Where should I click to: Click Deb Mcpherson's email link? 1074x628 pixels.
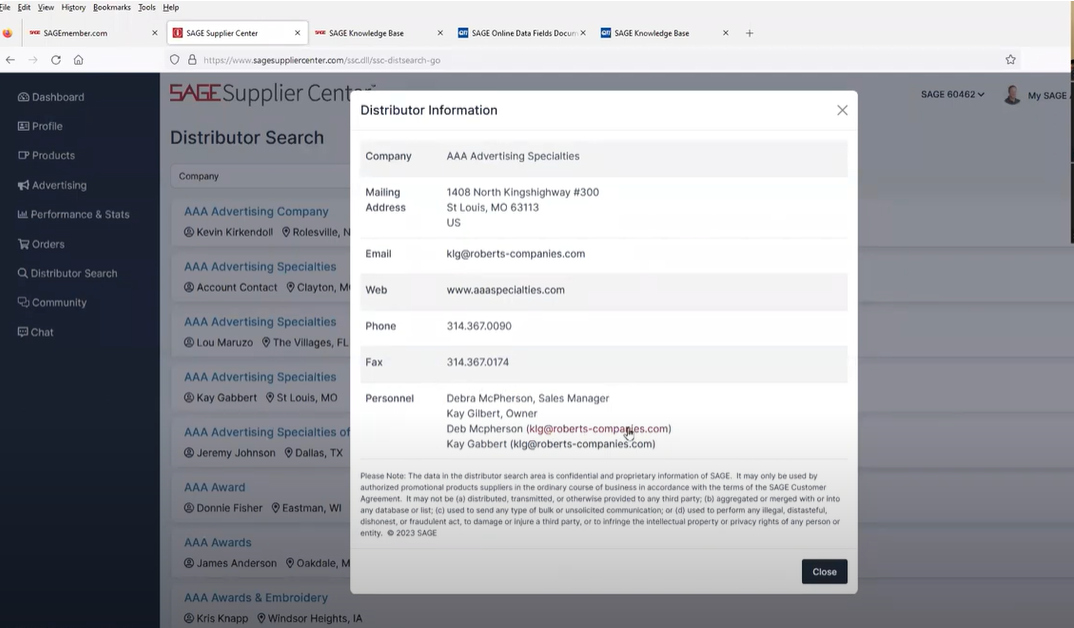coord(599,429)
